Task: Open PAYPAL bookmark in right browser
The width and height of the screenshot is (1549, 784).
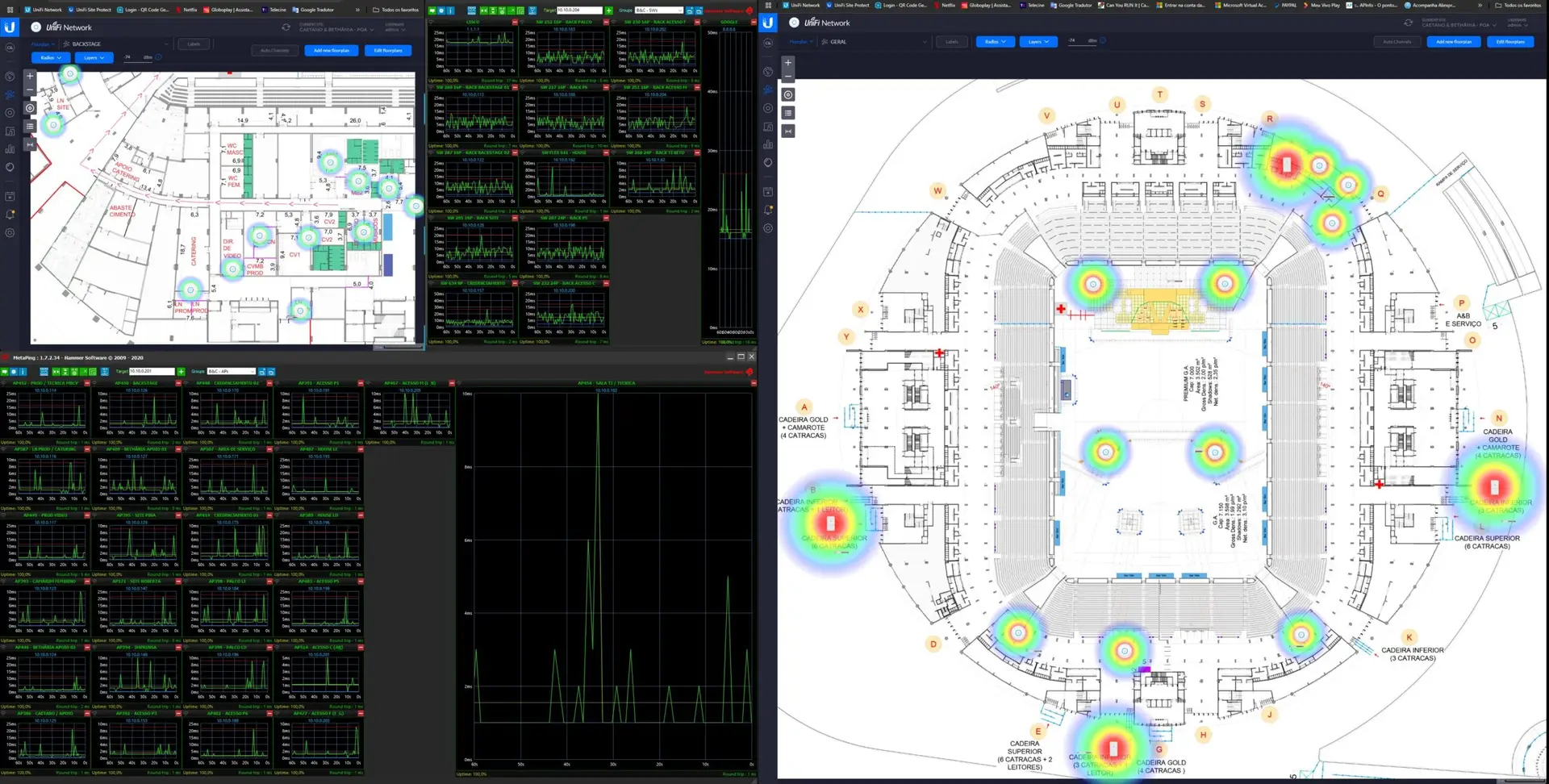Action: tap(1286, 5)
